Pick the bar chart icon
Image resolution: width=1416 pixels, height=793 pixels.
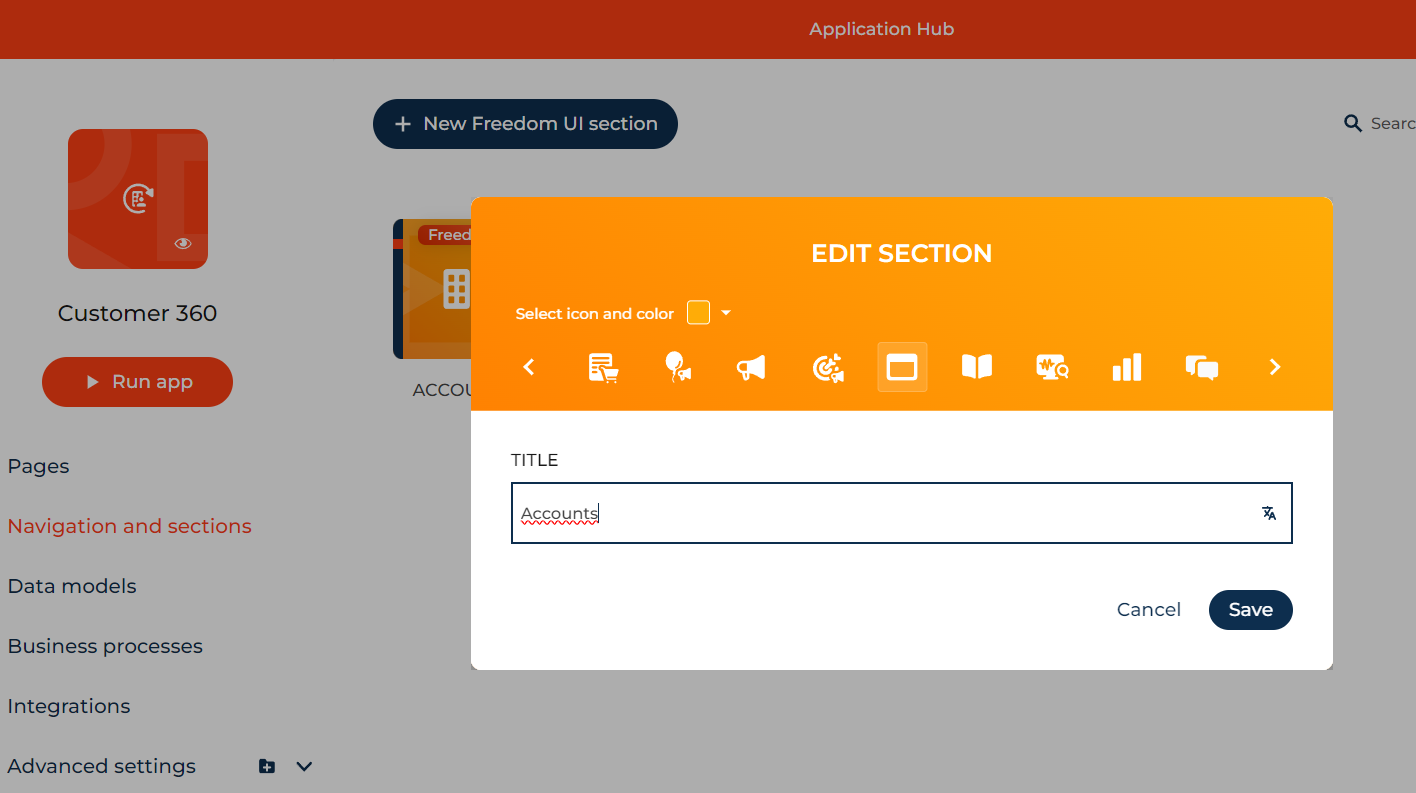point(1127,367)
